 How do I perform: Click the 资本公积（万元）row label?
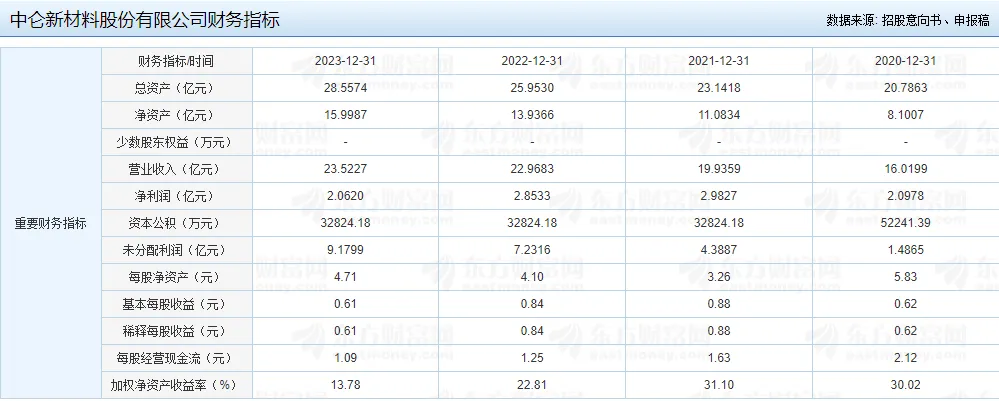pyautogui.click(x=176, y=223)
